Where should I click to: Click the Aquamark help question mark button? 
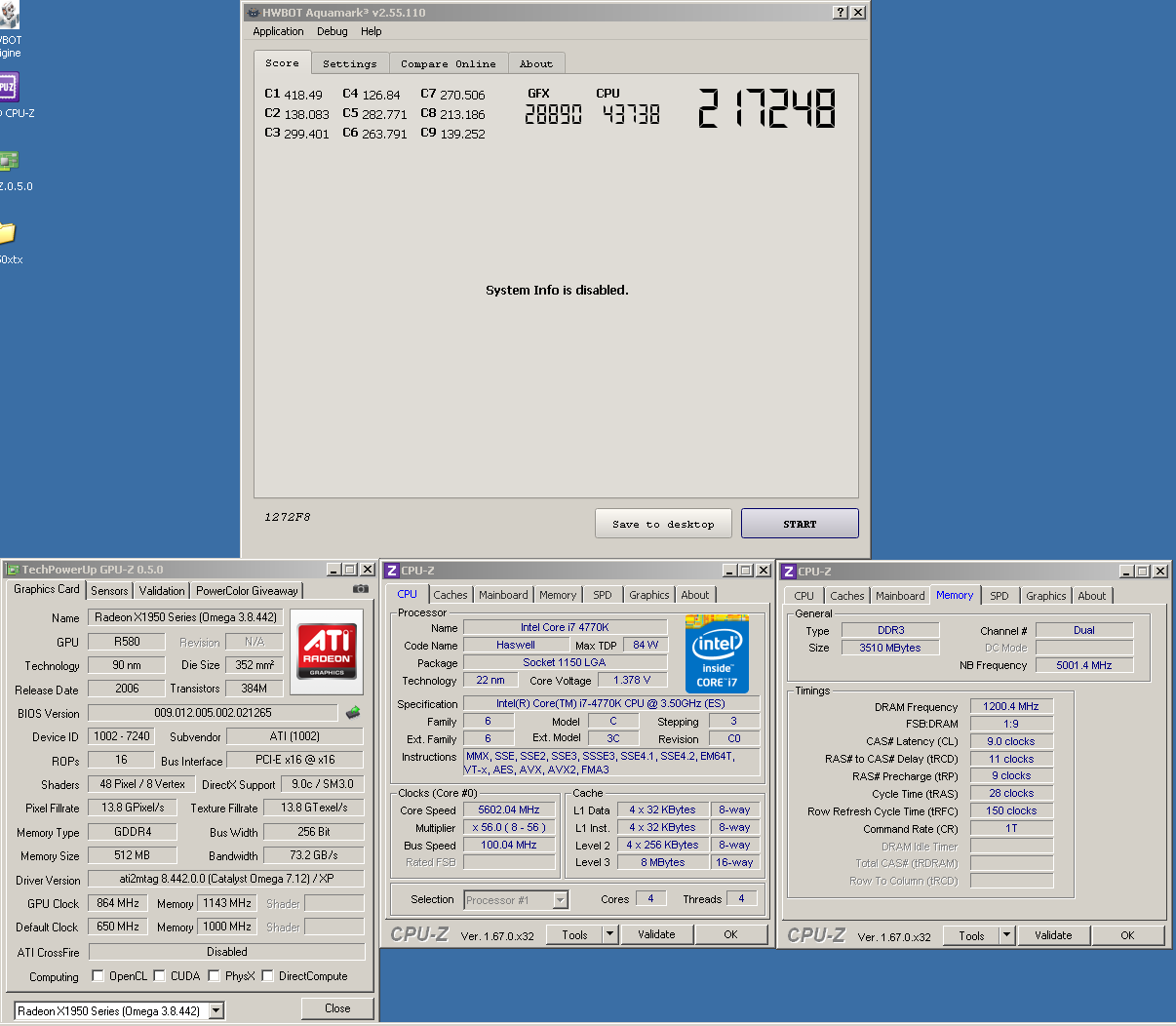click(x=841, y=13)
